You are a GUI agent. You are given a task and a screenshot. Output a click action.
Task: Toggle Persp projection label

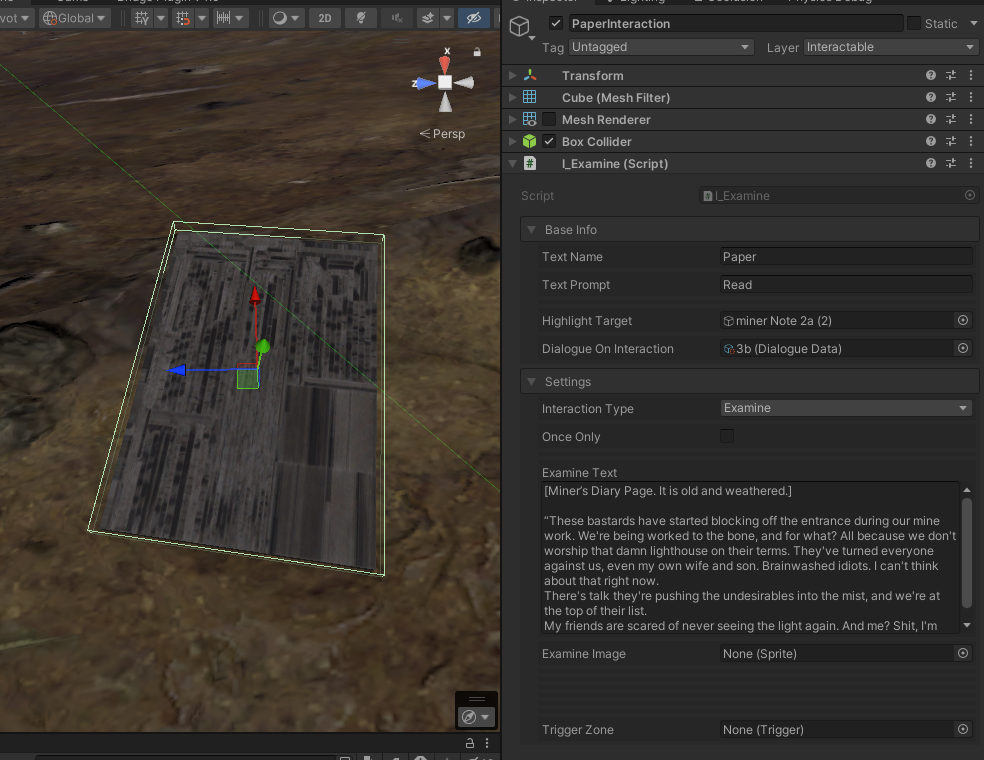click(442, 134)
